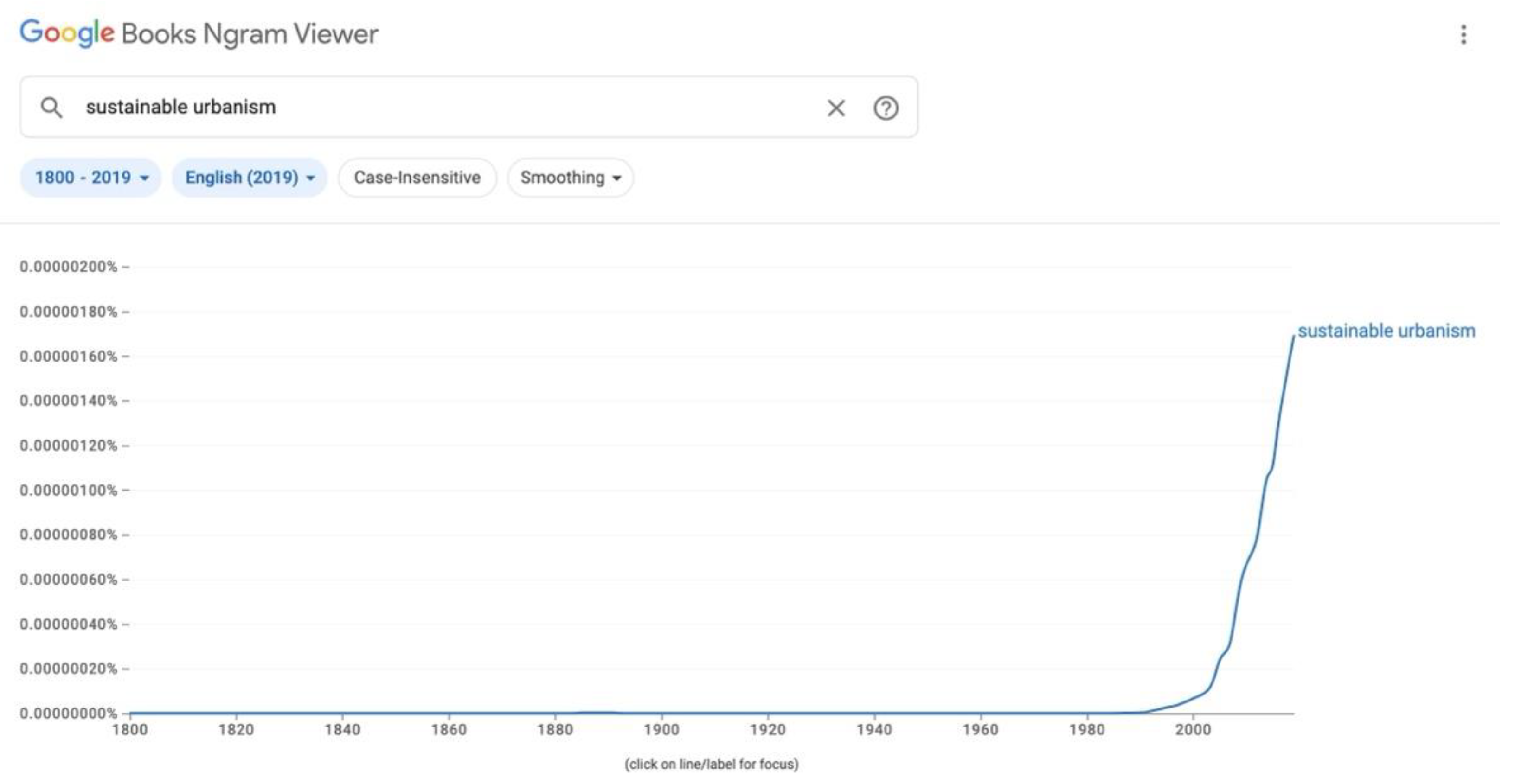The width and height of the screenshot is (1515, 784).
Task: Click the Google logo
Action: click(66, 33)
